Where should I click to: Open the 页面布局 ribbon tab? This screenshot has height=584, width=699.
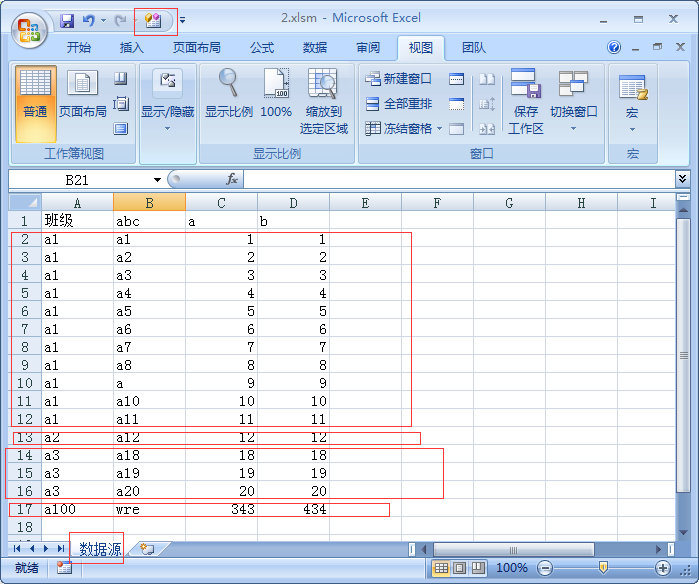[197, 48]
